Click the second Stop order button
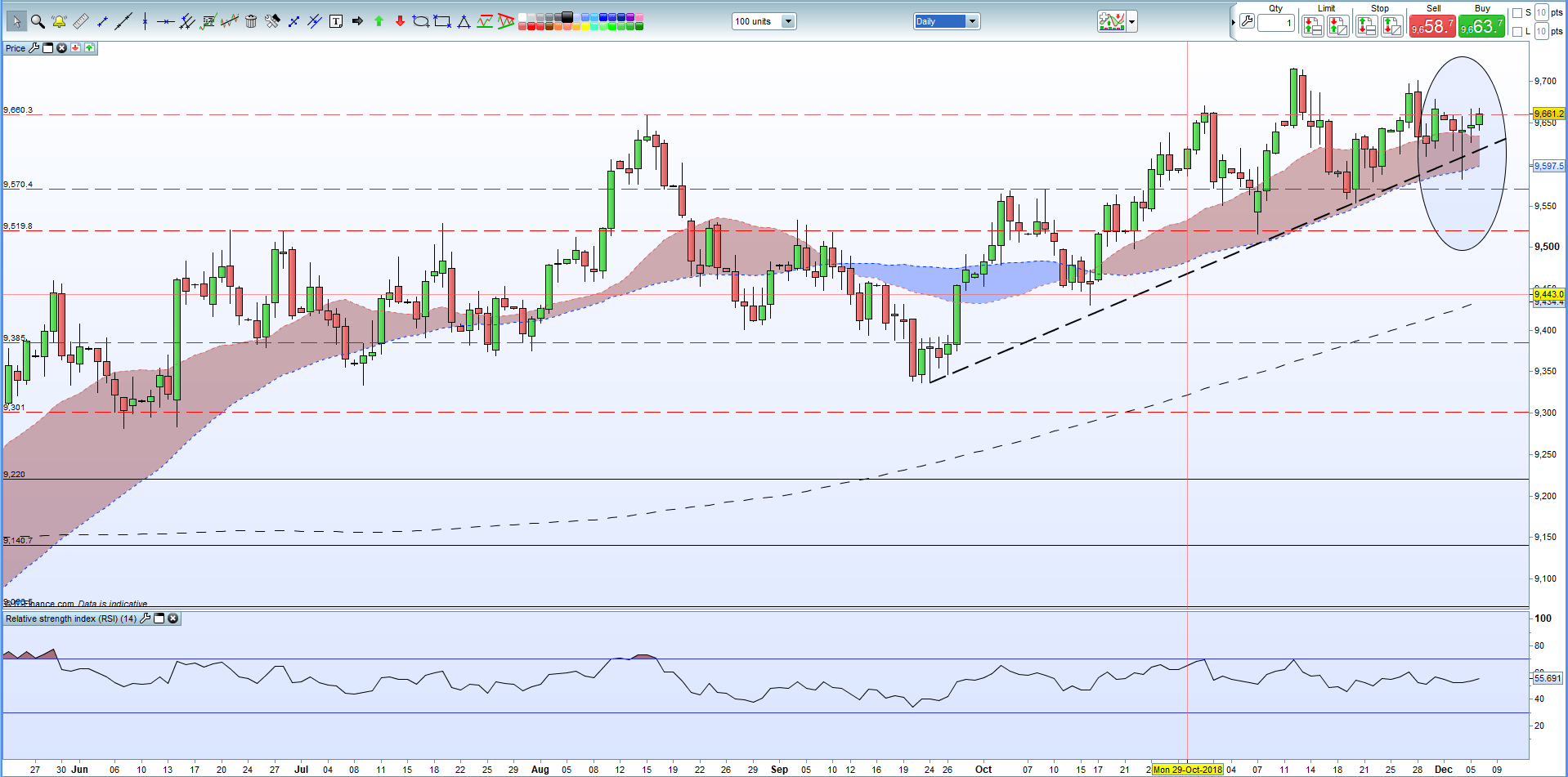The image size is (1568, 777). (1392, 26)
